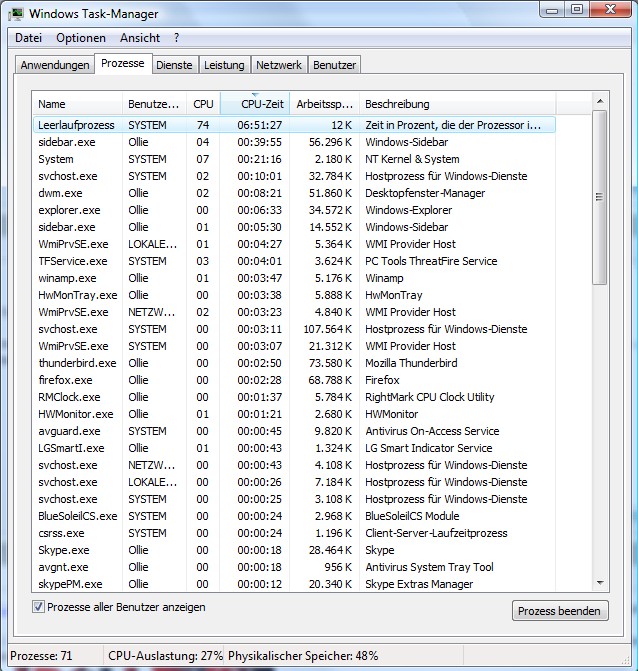The width and height of the screenshot is (638, 671).
Task: Select the firefox.exe process
Action: (x=294, y=380)
